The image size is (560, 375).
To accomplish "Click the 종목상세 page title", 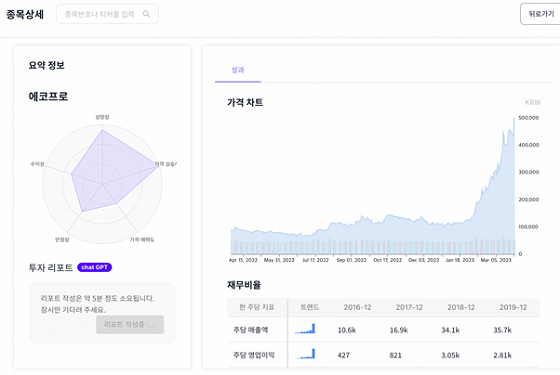I will [x=25, y=14].
